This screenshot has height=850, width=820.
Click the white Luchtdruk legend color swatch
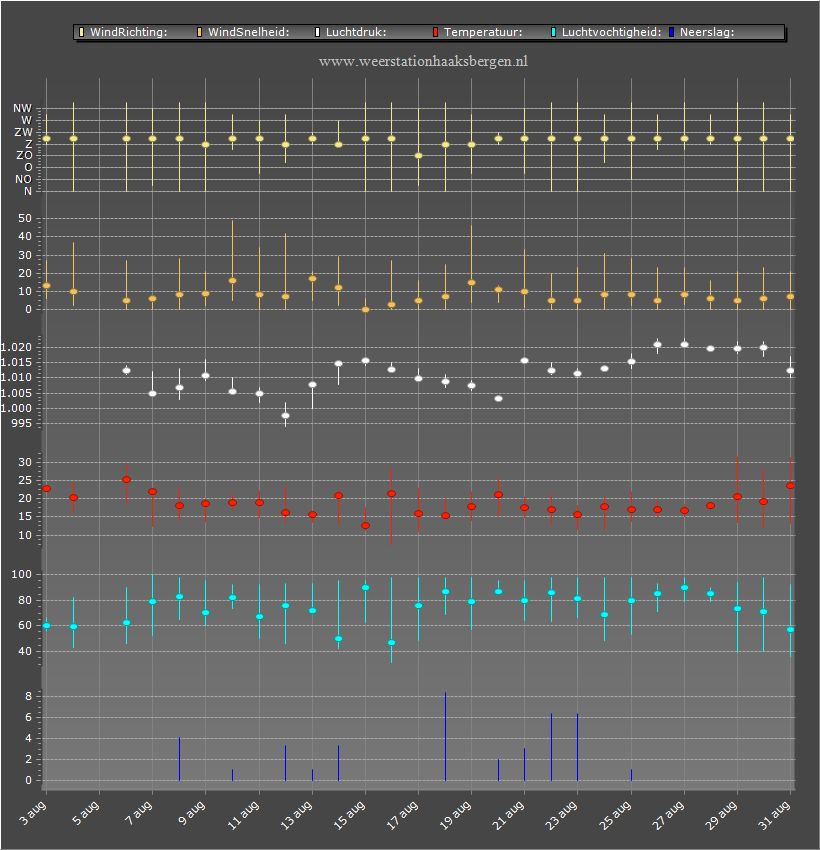[318, 32]
